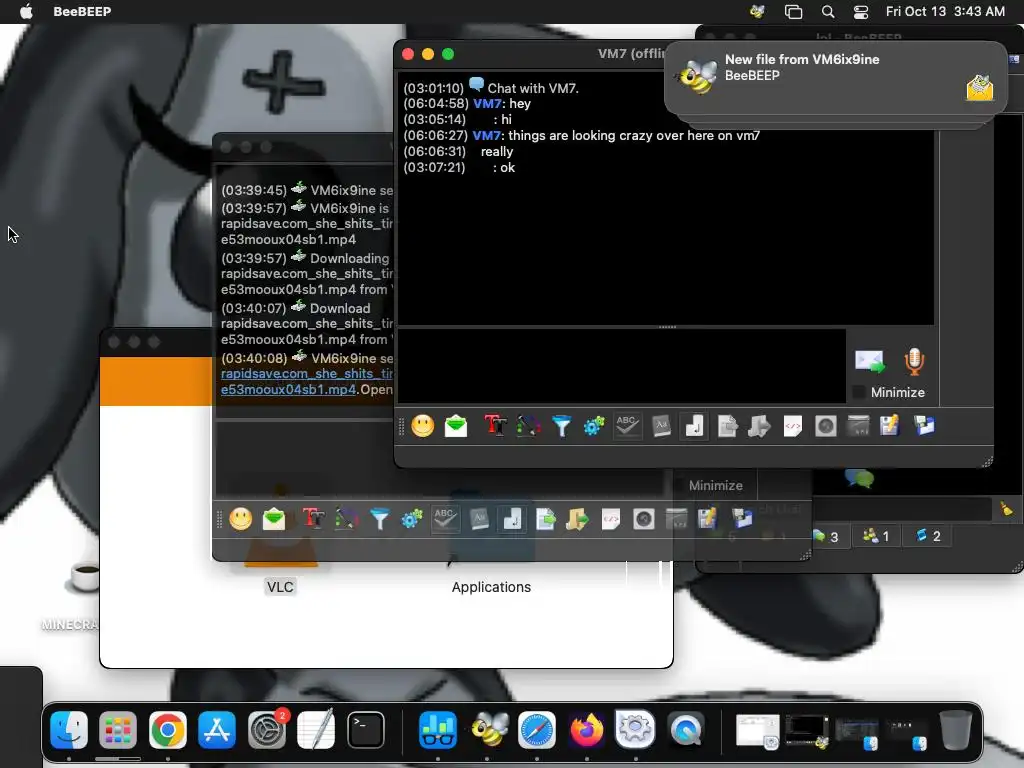Click the save chat floppy icon in the VM6ix9ine toolbar
Image resolution: width=1024 pixels, height=768 pixels.
[708, 519]
